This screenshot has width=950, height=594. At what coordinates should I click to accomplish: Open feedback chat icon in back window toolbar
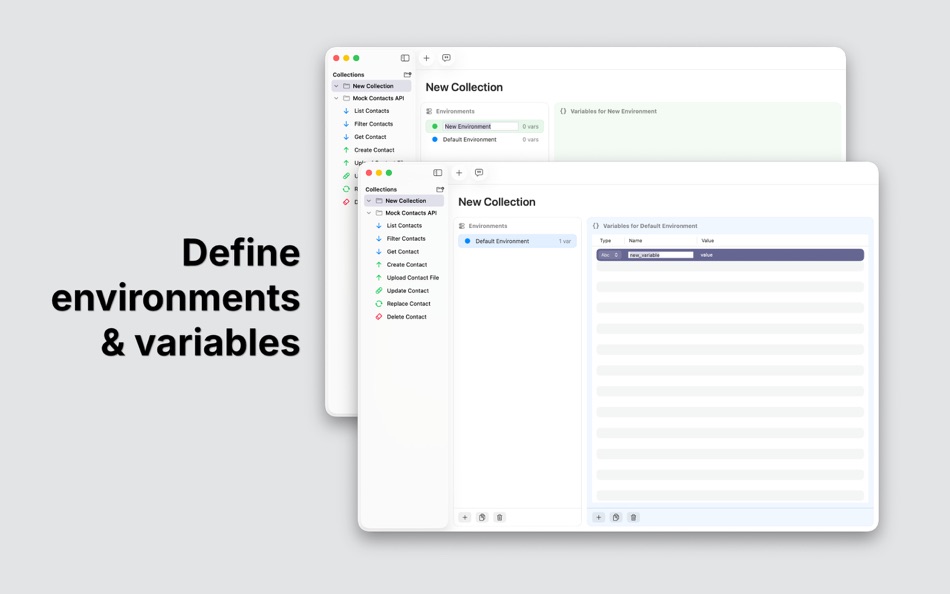point(446,58)
